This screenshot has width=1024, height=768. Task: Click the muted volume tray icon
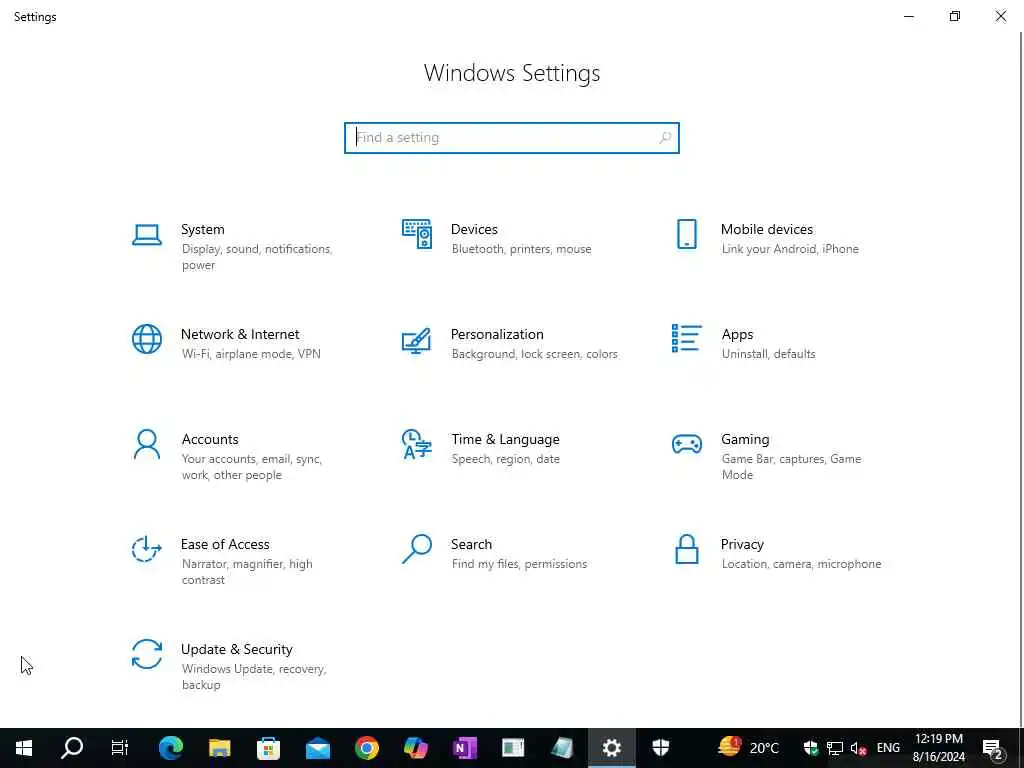tap(858, 748)
